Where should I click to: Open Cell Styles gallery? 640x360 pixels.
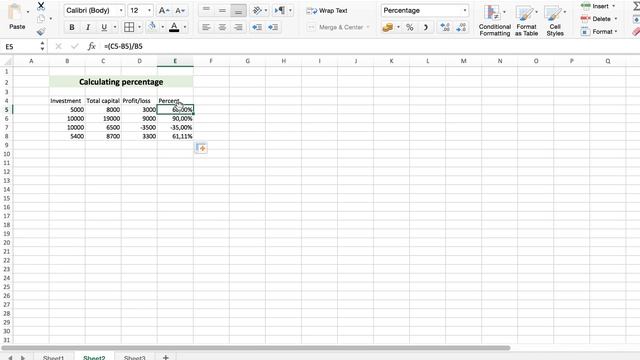555,20
